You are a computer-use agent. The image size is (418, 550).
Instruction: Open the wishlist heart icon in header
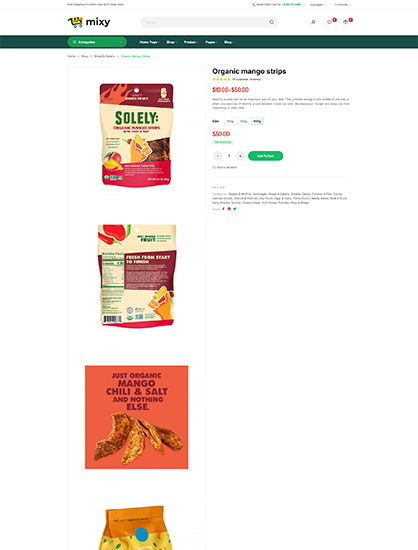pos(329,22)
